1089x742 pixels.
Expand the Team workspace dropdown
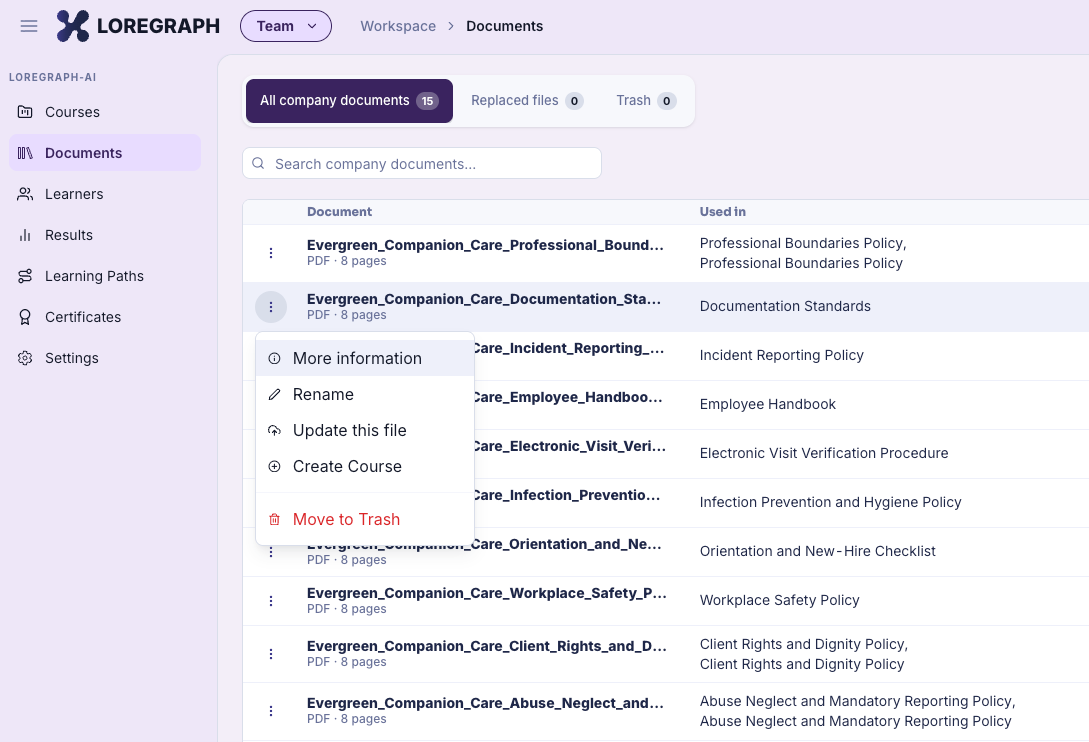tap(285, 26)
